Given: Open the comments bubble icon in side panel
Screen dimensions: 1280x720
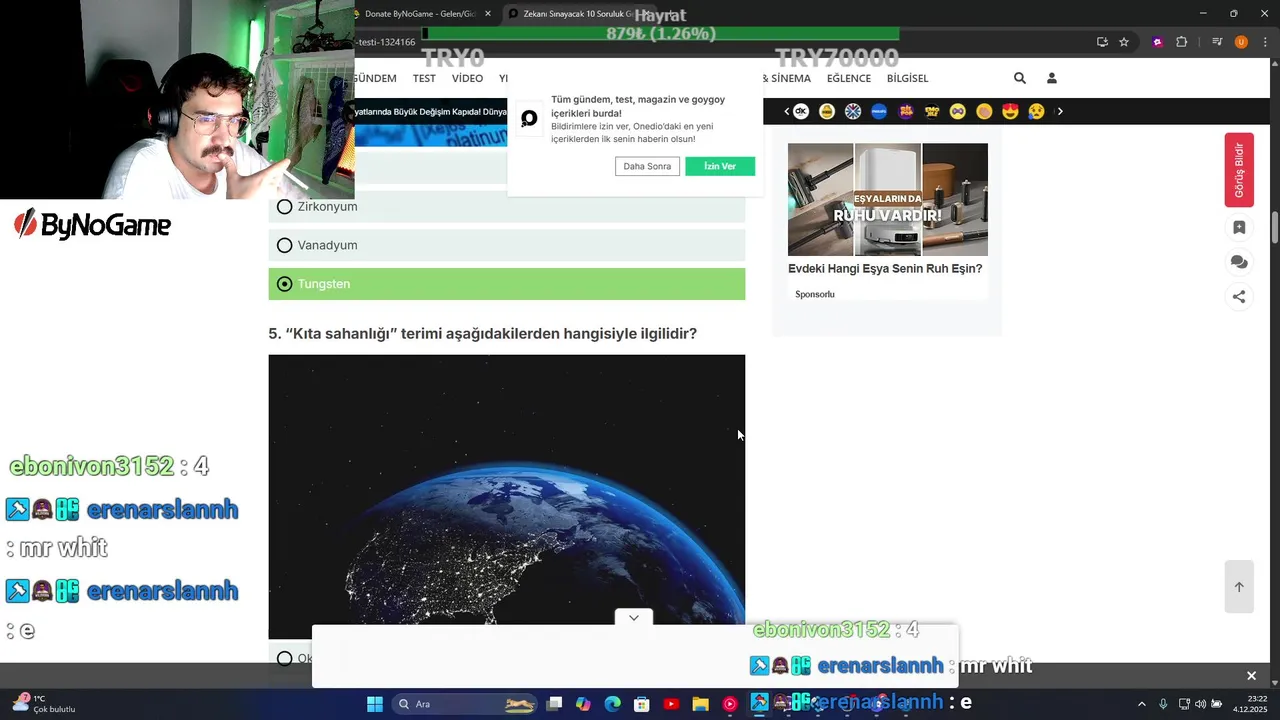Looking at the screenshot, I should [x=1239, y=262].
